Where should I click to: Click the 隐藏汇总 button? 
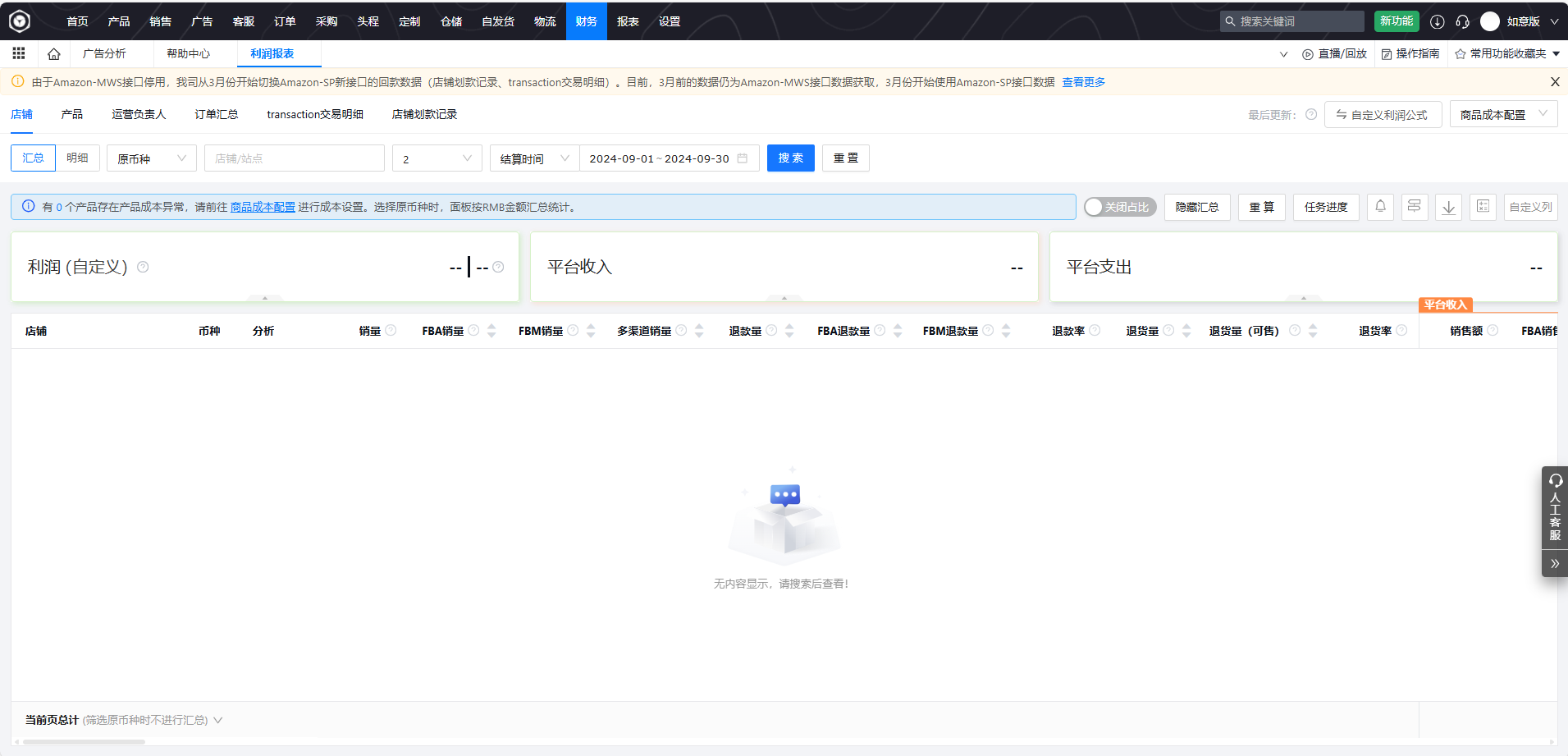(1197, 207)
